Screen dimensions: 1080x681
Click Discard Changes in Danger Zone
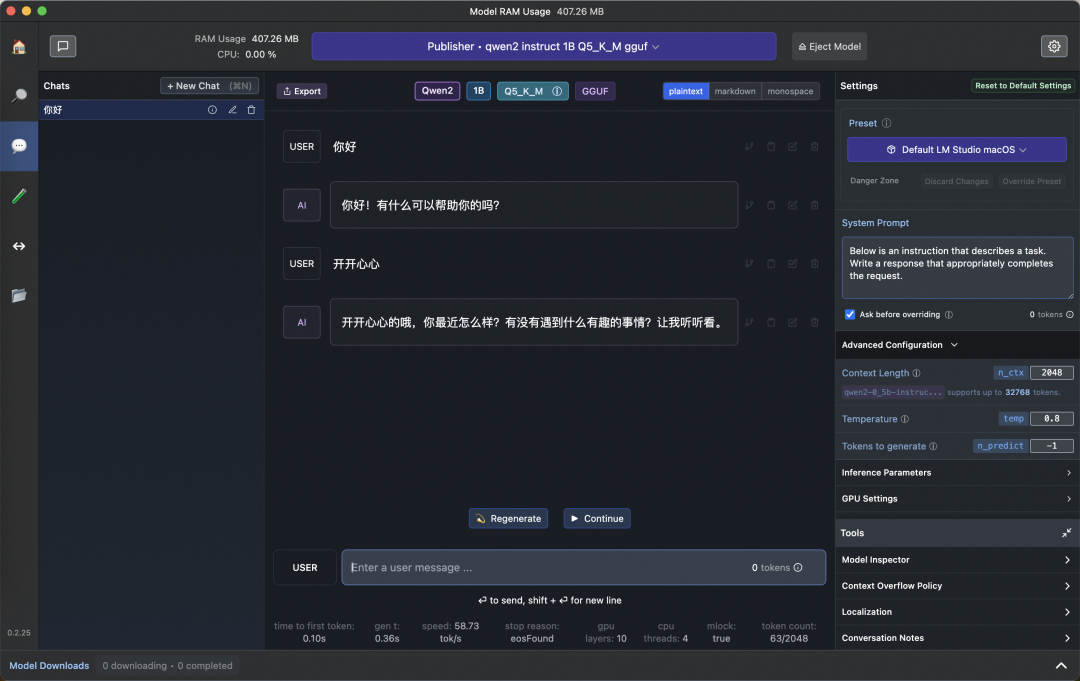pos(956,181)
